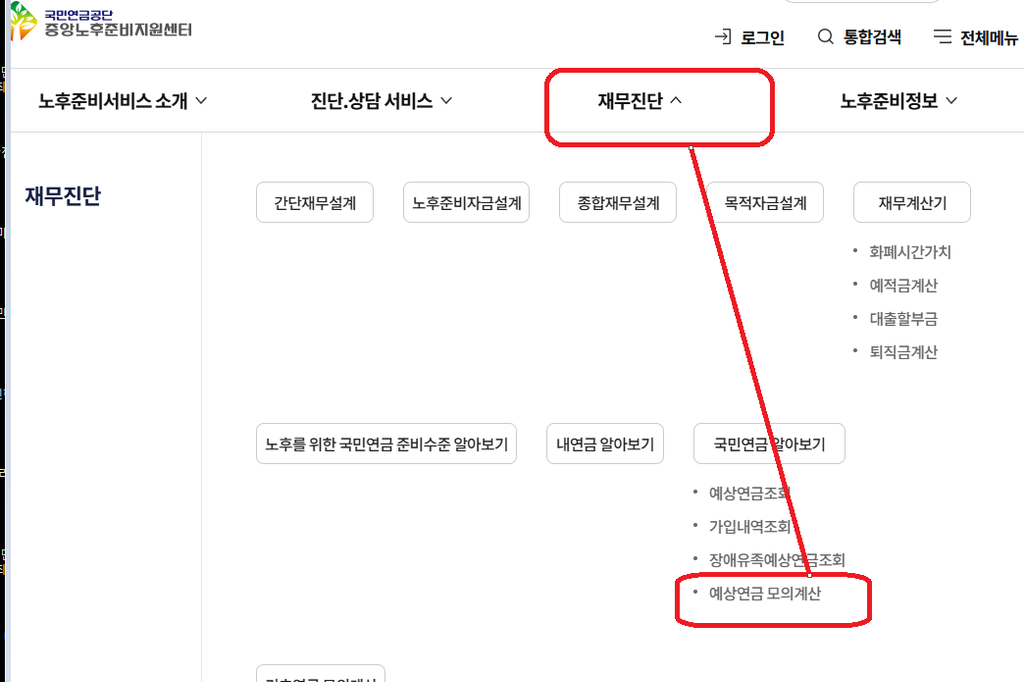Open 예상연금 모의계산 link
Screen dimensions: 1024x682
tap(765, 593)
